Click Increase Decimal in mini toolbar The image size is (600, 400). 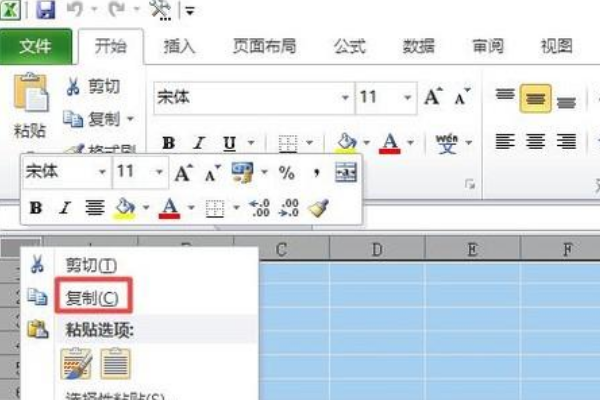259,208
